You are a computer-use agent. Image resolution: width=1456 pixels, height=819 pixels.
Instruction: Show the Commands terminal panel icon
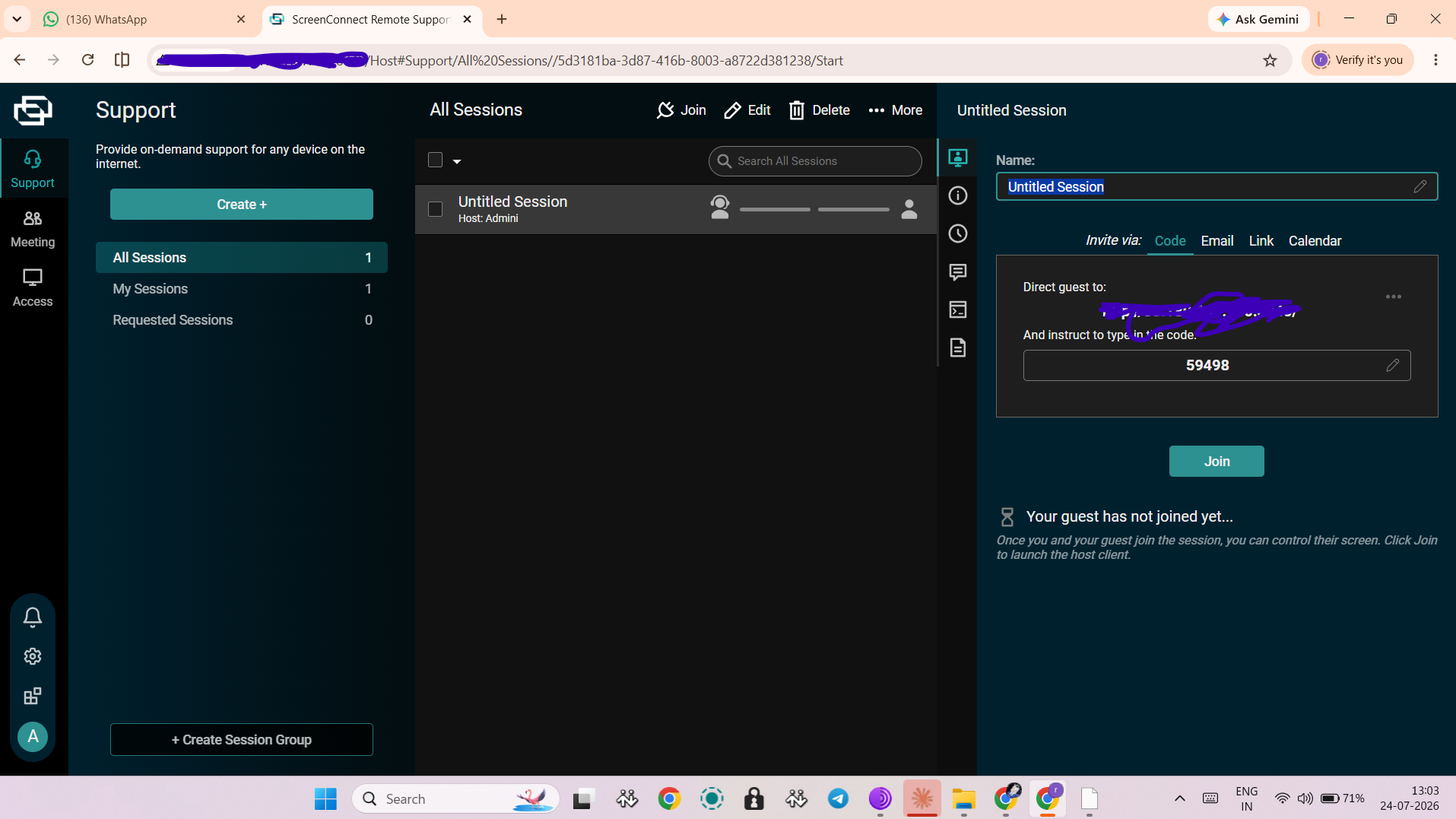coord(958,310)
